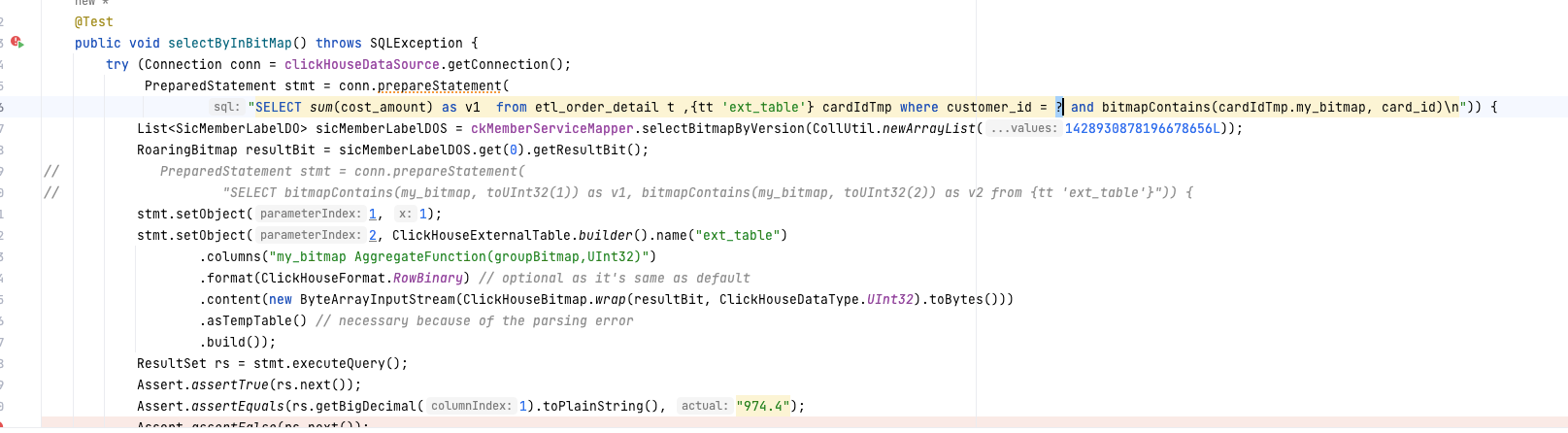Click the resultBit variable declaration
The width and height of the screenshot is (1568, 433).
click(x=281, y=150)
